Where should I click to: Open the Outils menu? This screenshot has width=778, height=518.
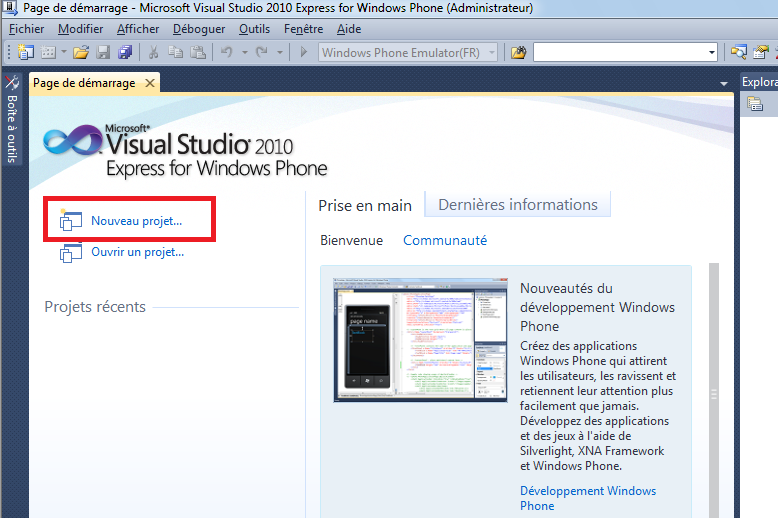(x=255, y=29)
